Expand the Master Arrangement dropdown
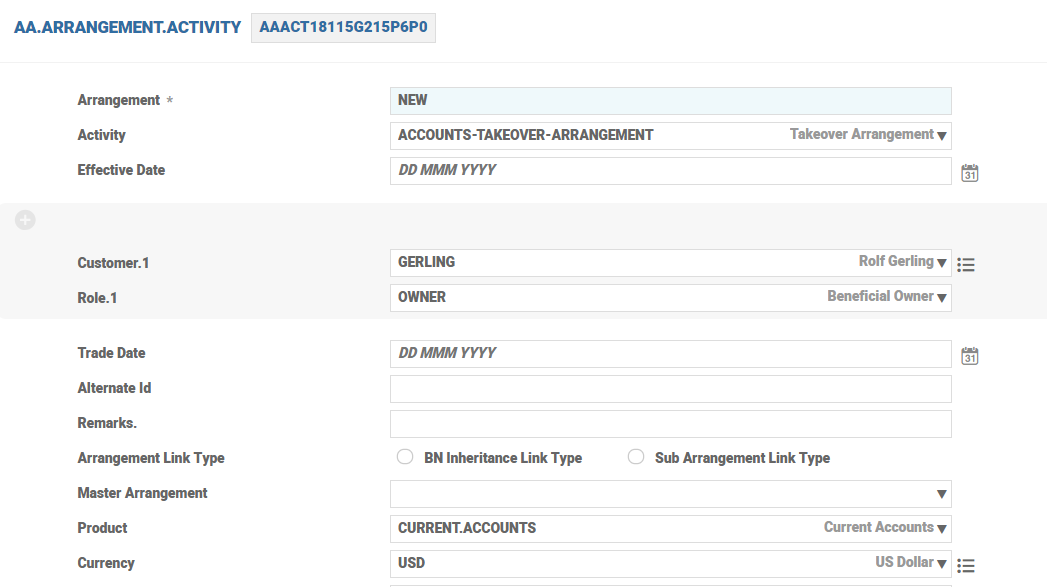The image size is (1047, 587). click(x=941, y=494)
